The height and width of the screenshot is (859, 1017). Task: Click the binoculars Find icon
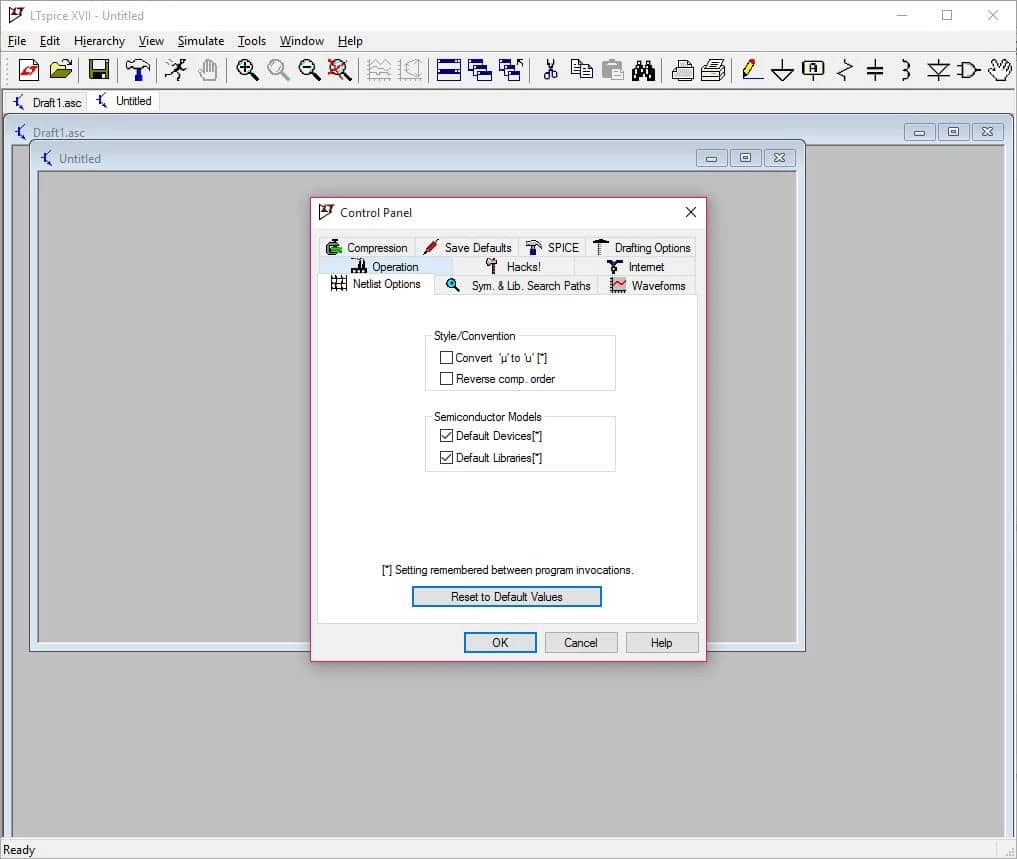pos(643,69)
